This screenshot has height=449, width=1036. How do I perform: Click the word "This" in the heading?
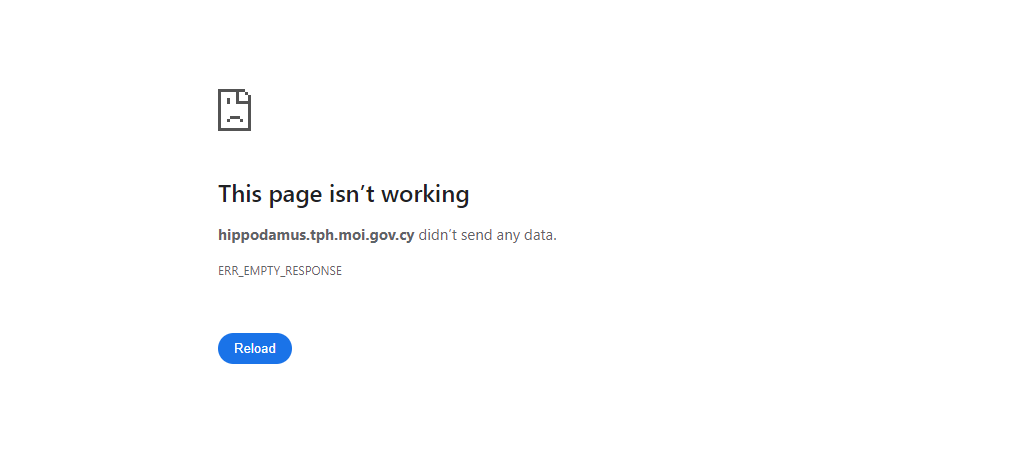[240, 194]
